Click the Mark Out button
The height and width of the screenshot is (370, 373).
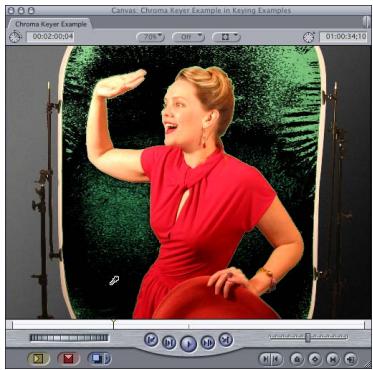pos(277,359)
